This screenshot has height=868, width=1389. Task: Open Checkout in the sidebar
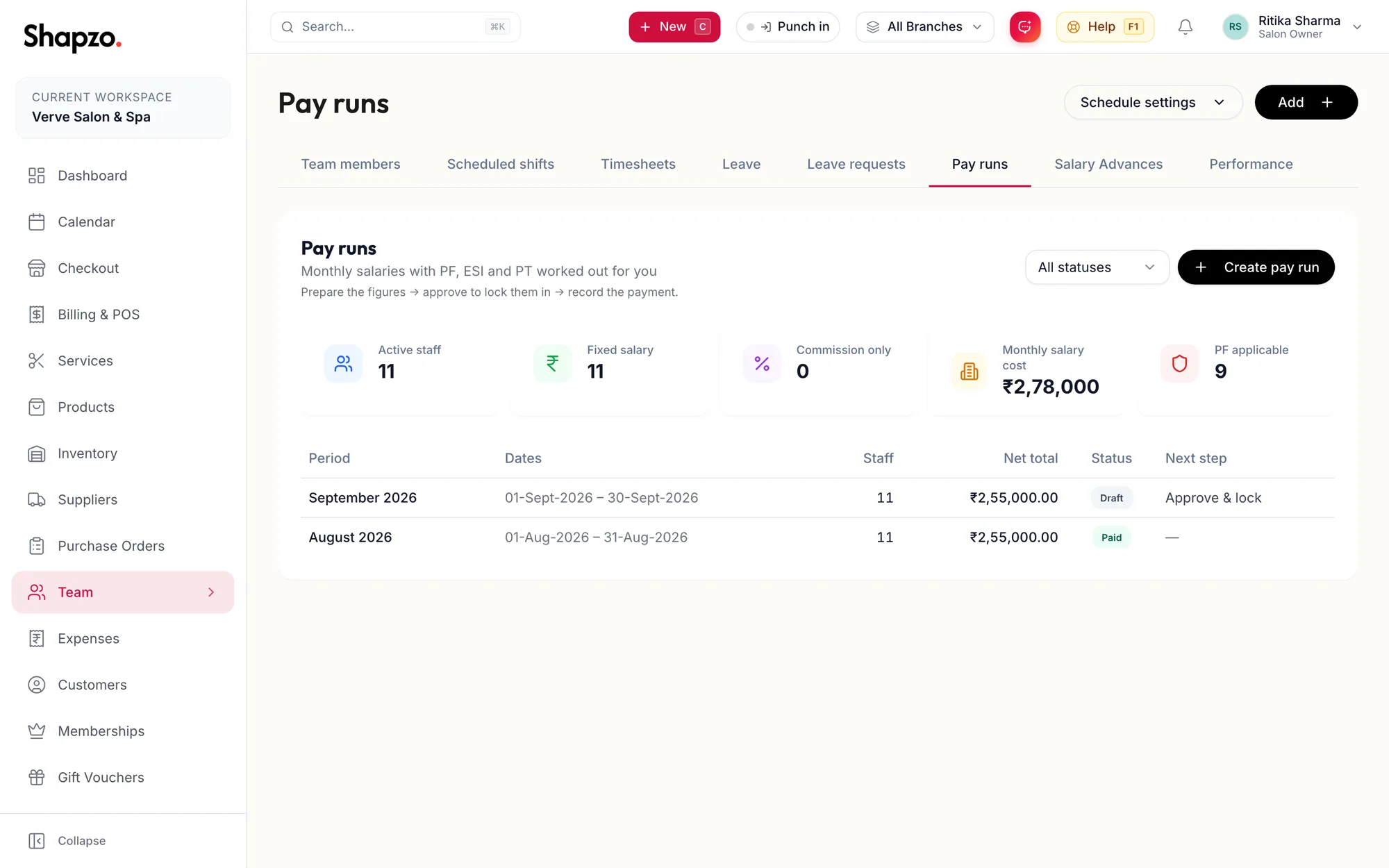click(123, 268)
